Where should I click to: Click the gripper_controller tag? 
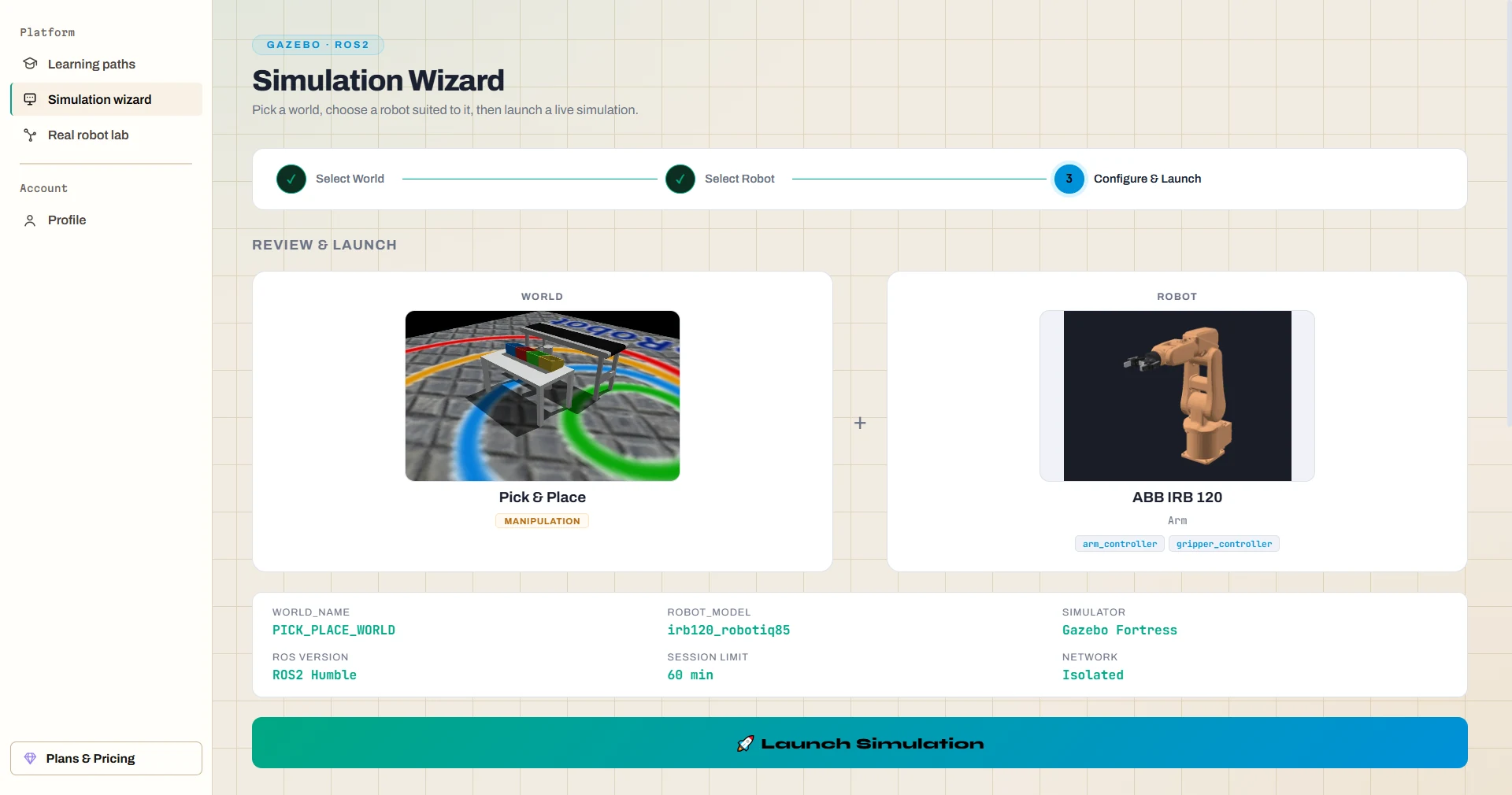1224,544
